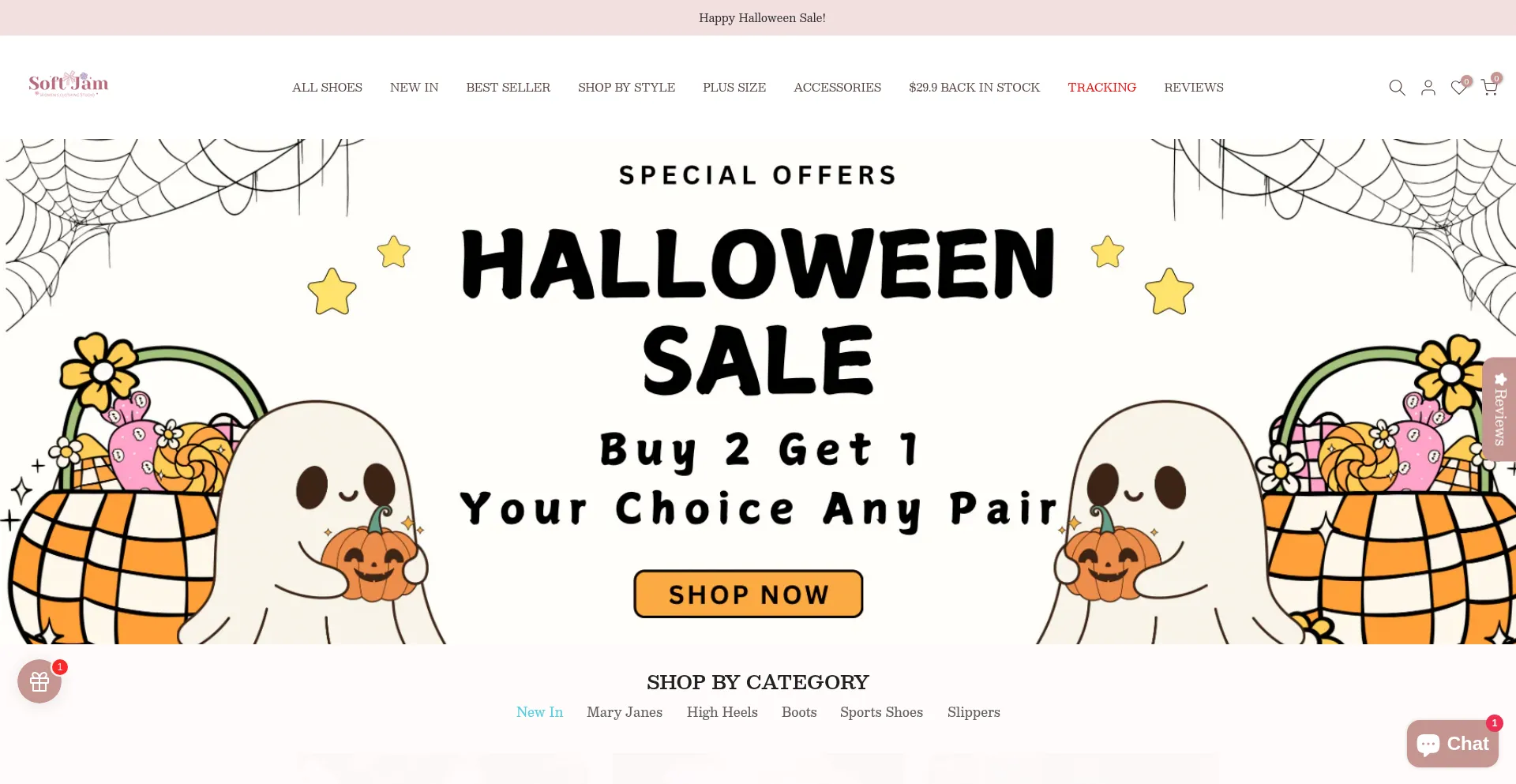Open the account profile icon

pyautogui.click(x=1428, y=88)
